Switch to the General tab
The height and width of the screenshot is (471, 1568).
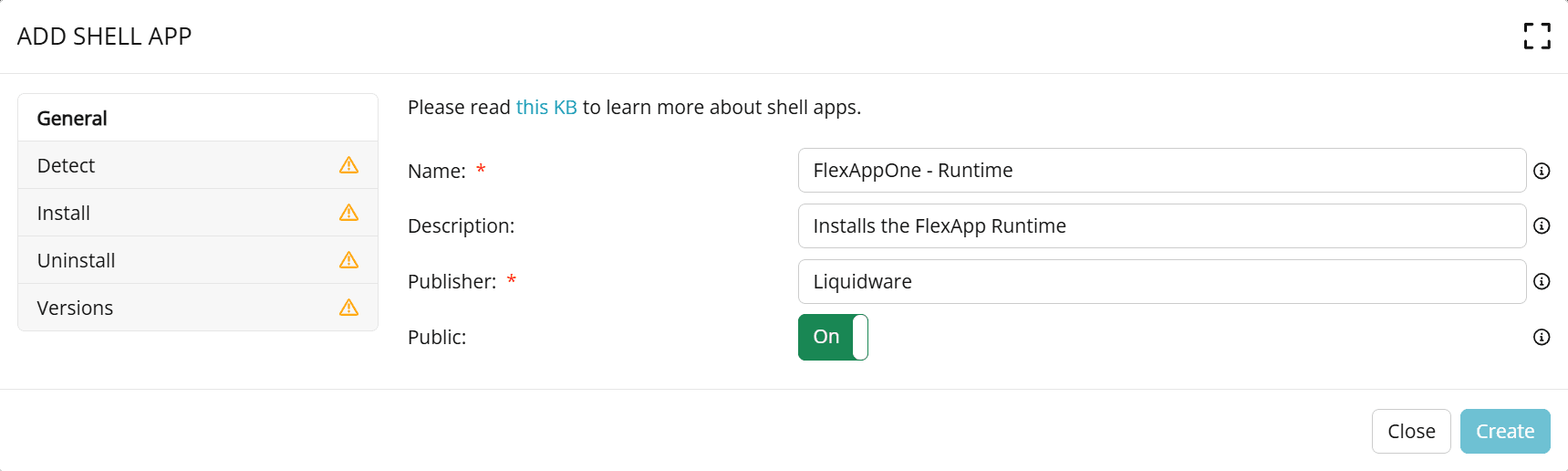[73, 119]
